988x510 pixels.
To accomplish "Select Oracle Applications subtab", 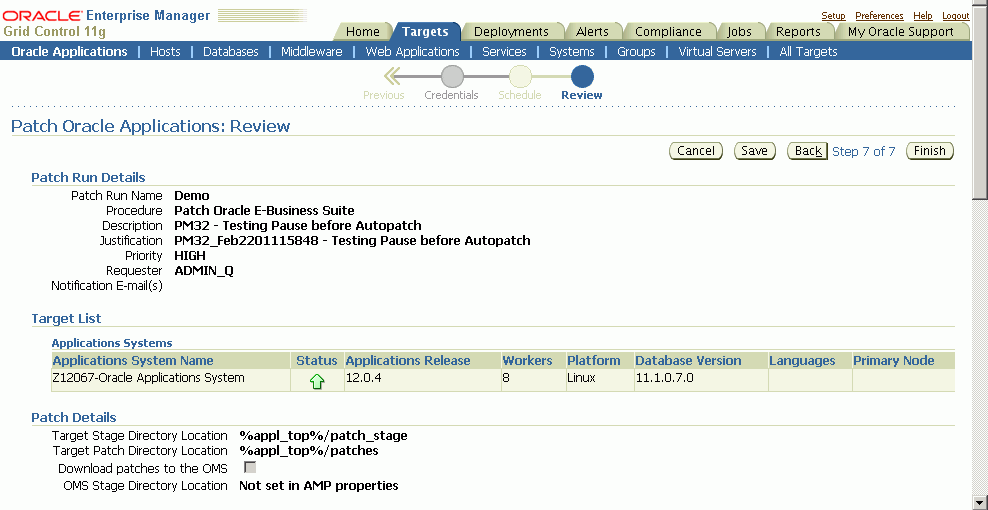I will [x=69, y=52].
